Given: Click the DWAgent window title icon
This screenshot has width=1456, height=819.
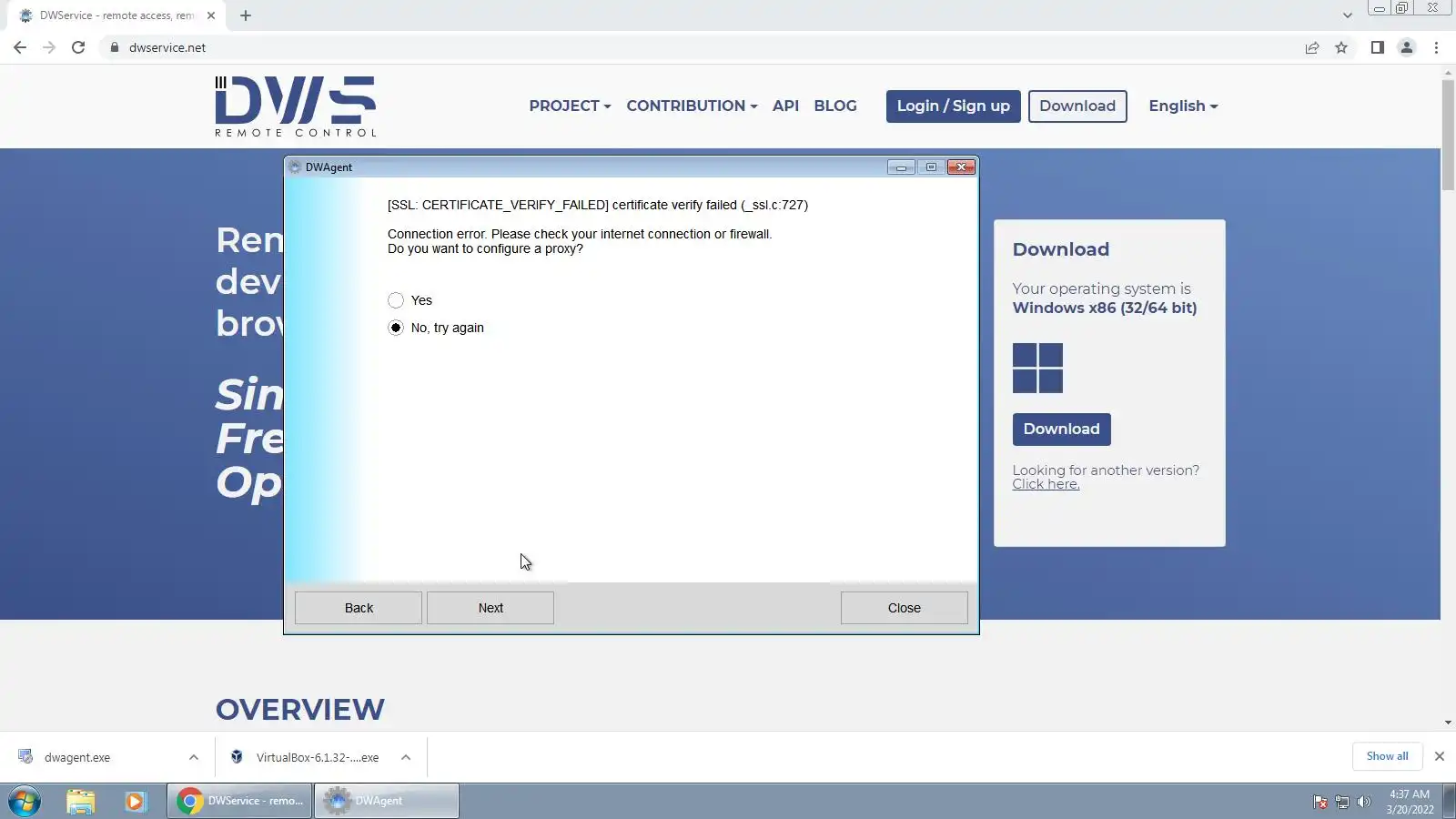Looking at the screenshot, I should pos(294,167).
